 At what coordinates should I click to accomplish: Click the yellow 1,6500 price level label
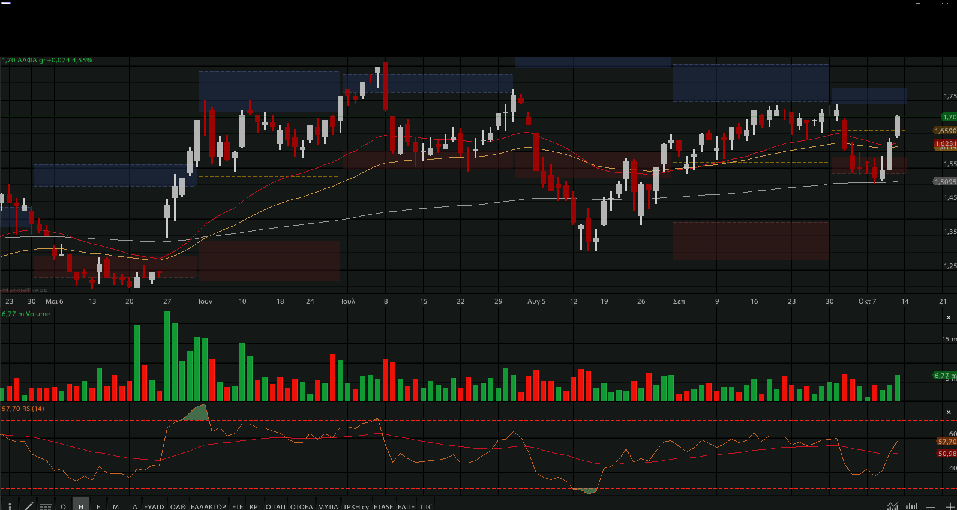click(945, 131)
